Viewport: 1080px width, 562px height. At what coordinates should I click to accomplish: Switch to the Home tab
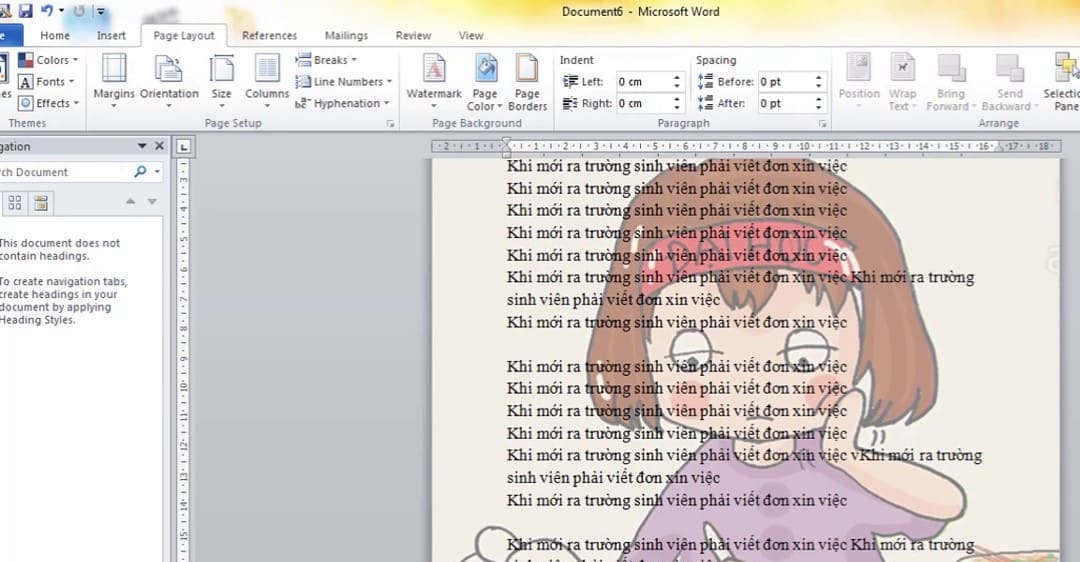[54, 36]
